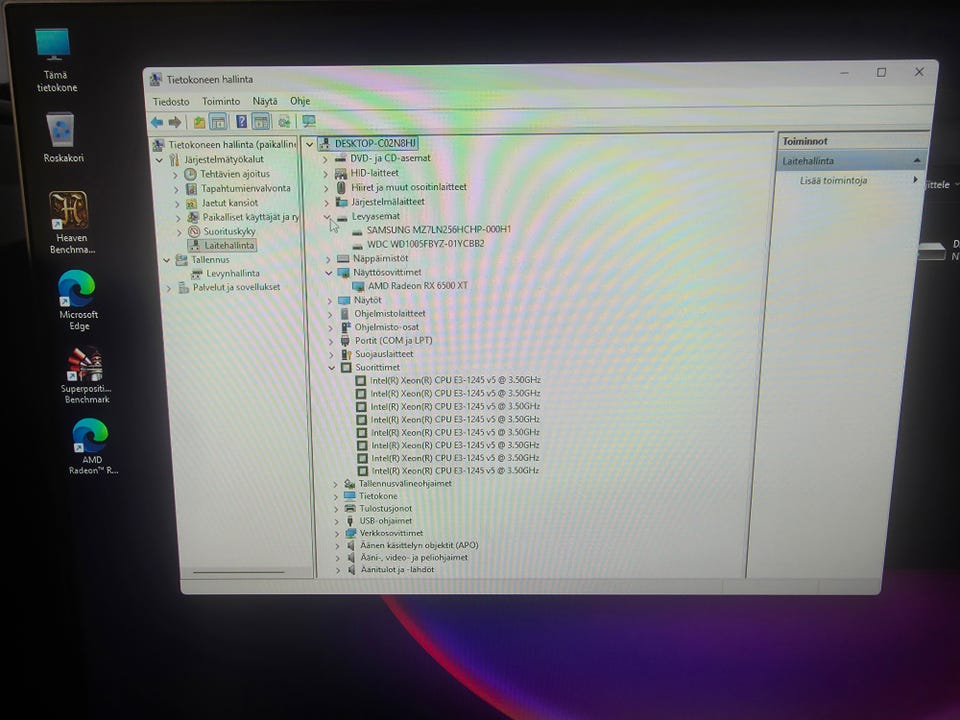The width and height of the screenshot is (960, 720).
Task: Select Palvelut ja sovellukset node
Action: pos(236,287)
